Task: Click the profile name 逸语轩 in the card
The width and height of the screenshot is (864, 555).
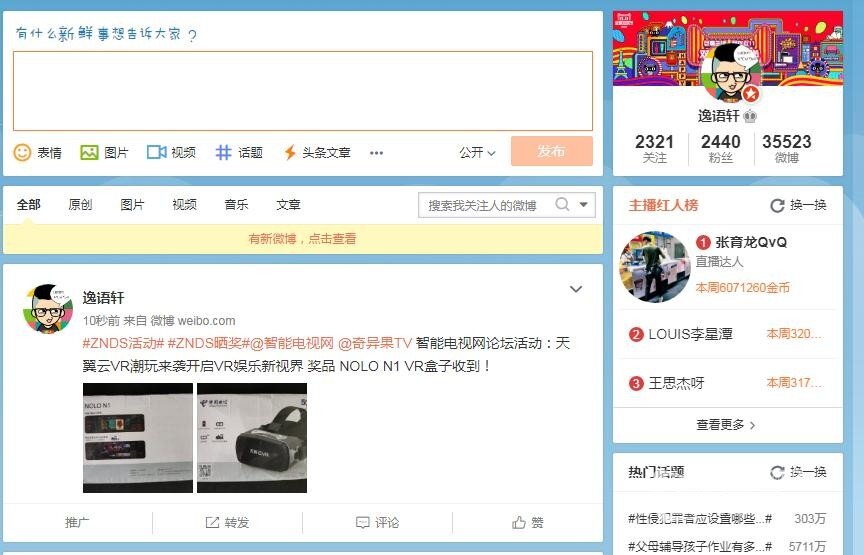Action: tap(719, 116)
